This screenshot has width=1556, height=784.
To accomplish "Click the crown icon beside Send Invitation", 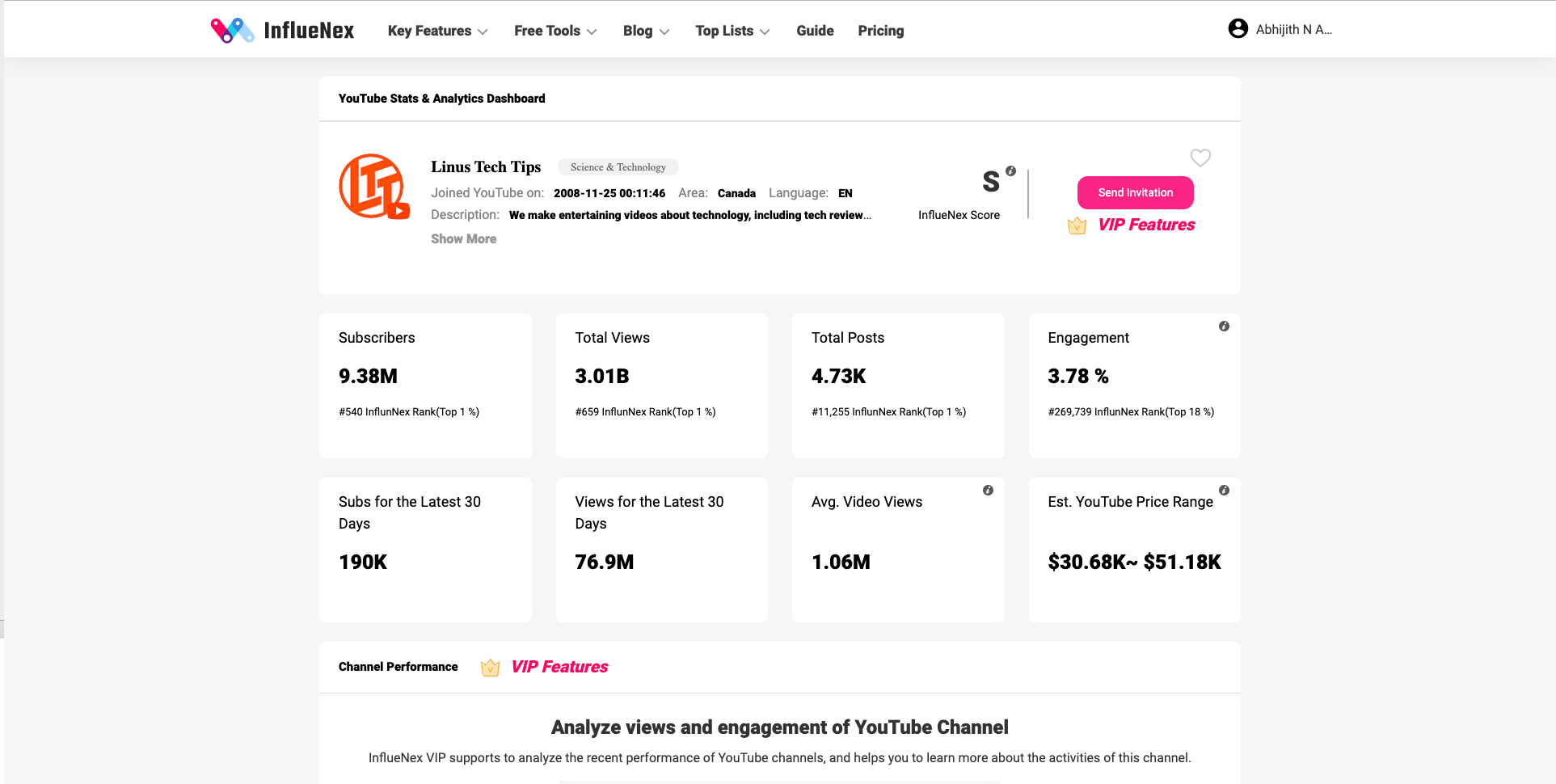I will coord(1077,226).
